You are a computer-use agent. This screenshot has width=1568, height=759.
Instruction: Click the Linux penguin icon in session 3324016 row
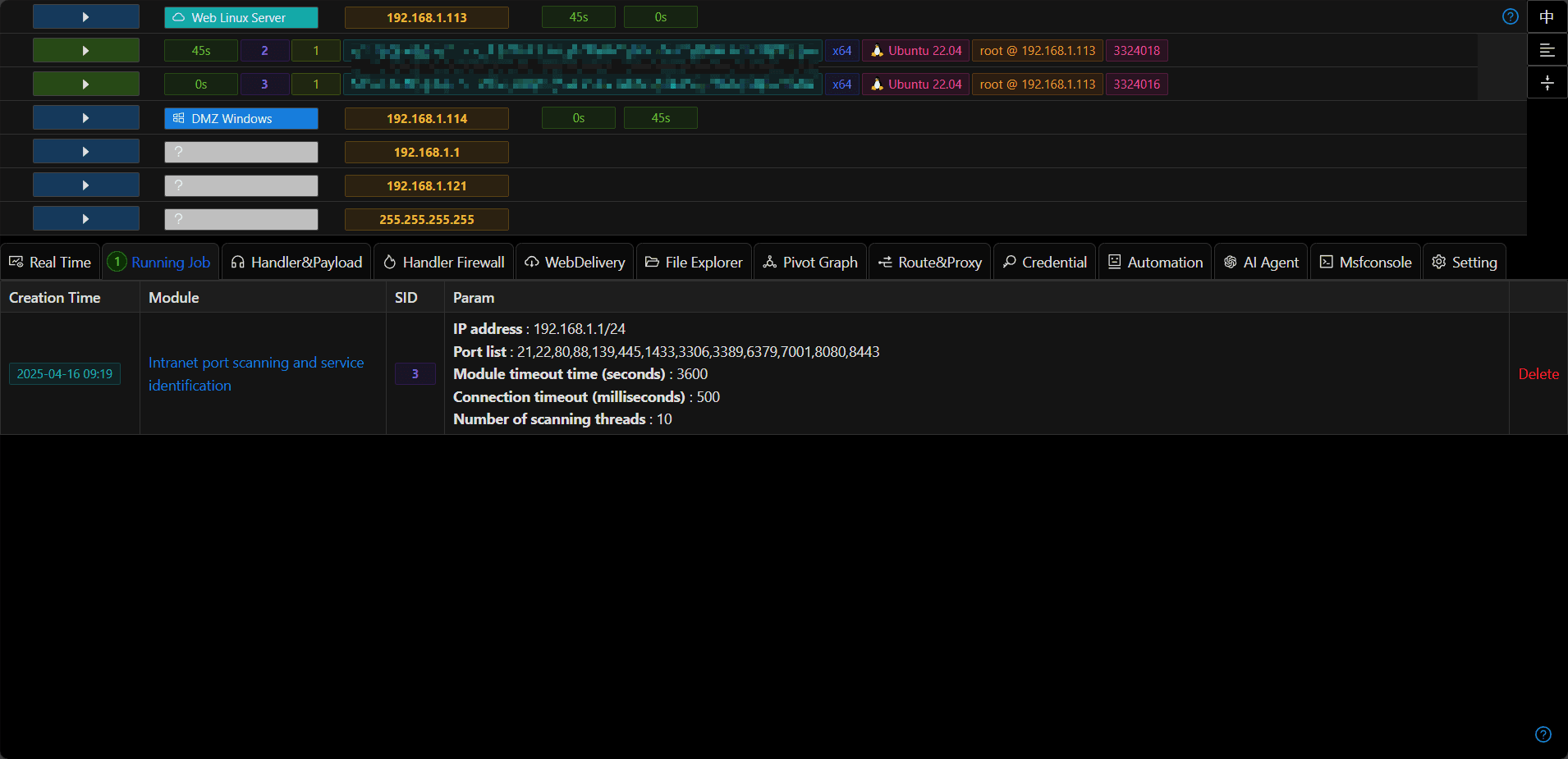[x=877, y=85]
